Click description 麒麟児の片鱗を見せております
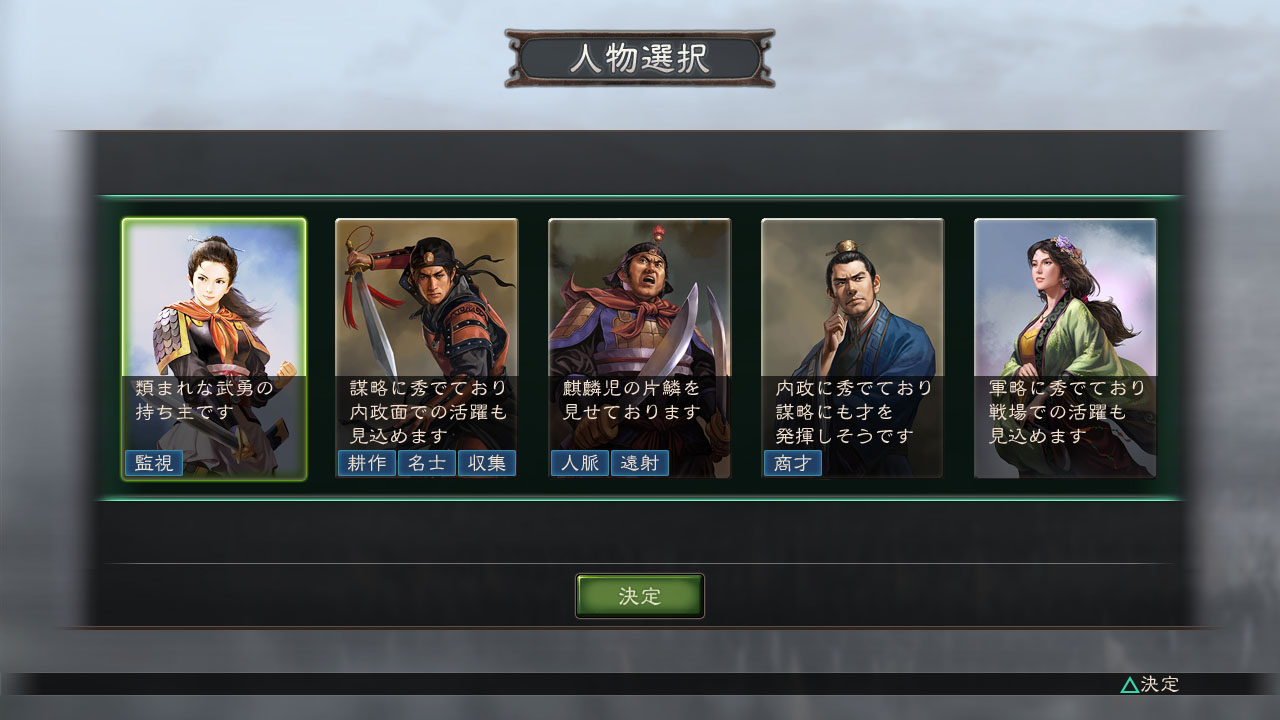The height and width of the screenshot is (720, 1280). 632,399
